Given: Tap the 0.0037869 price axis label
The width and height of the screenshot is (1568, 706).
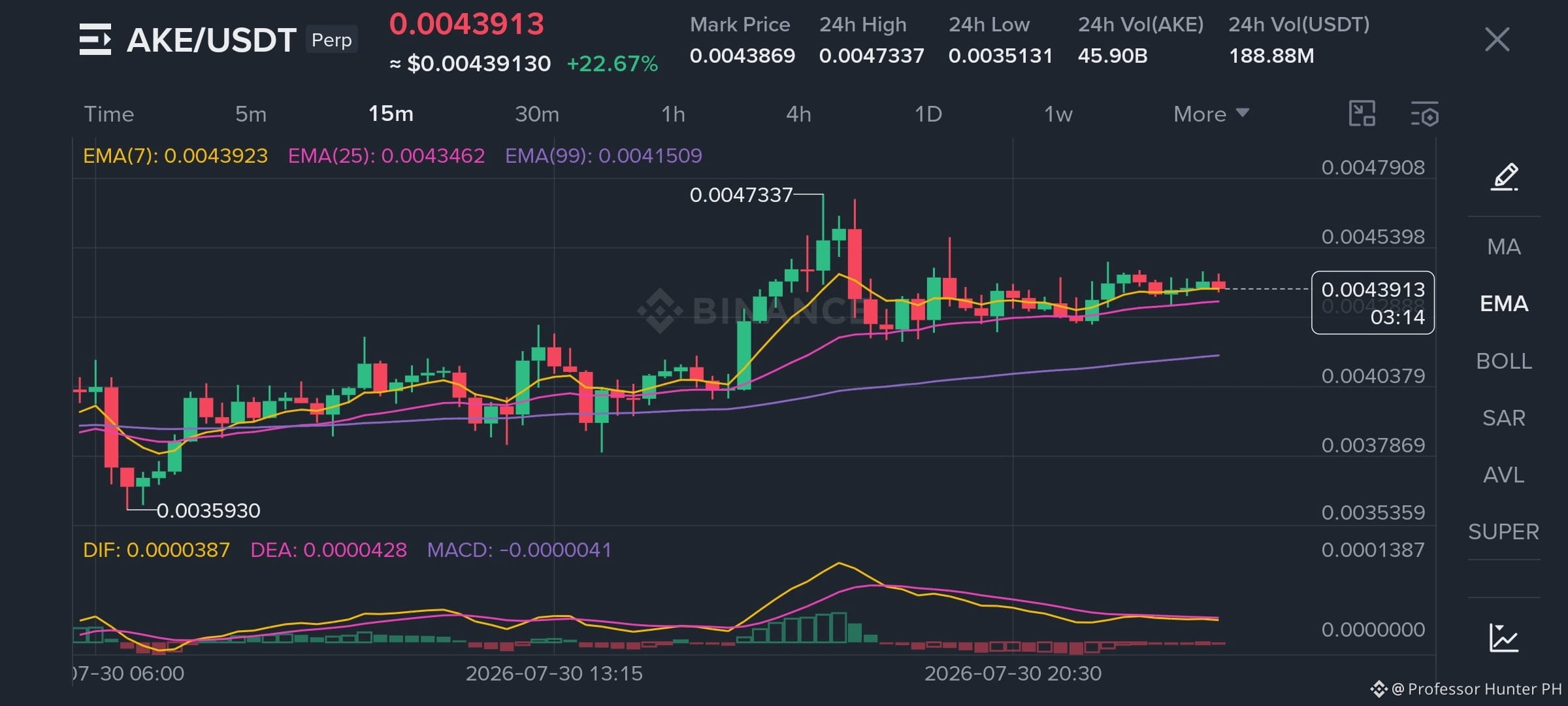Looking at the screenshot, I should pyautogui.click(x=1373, y=445).
